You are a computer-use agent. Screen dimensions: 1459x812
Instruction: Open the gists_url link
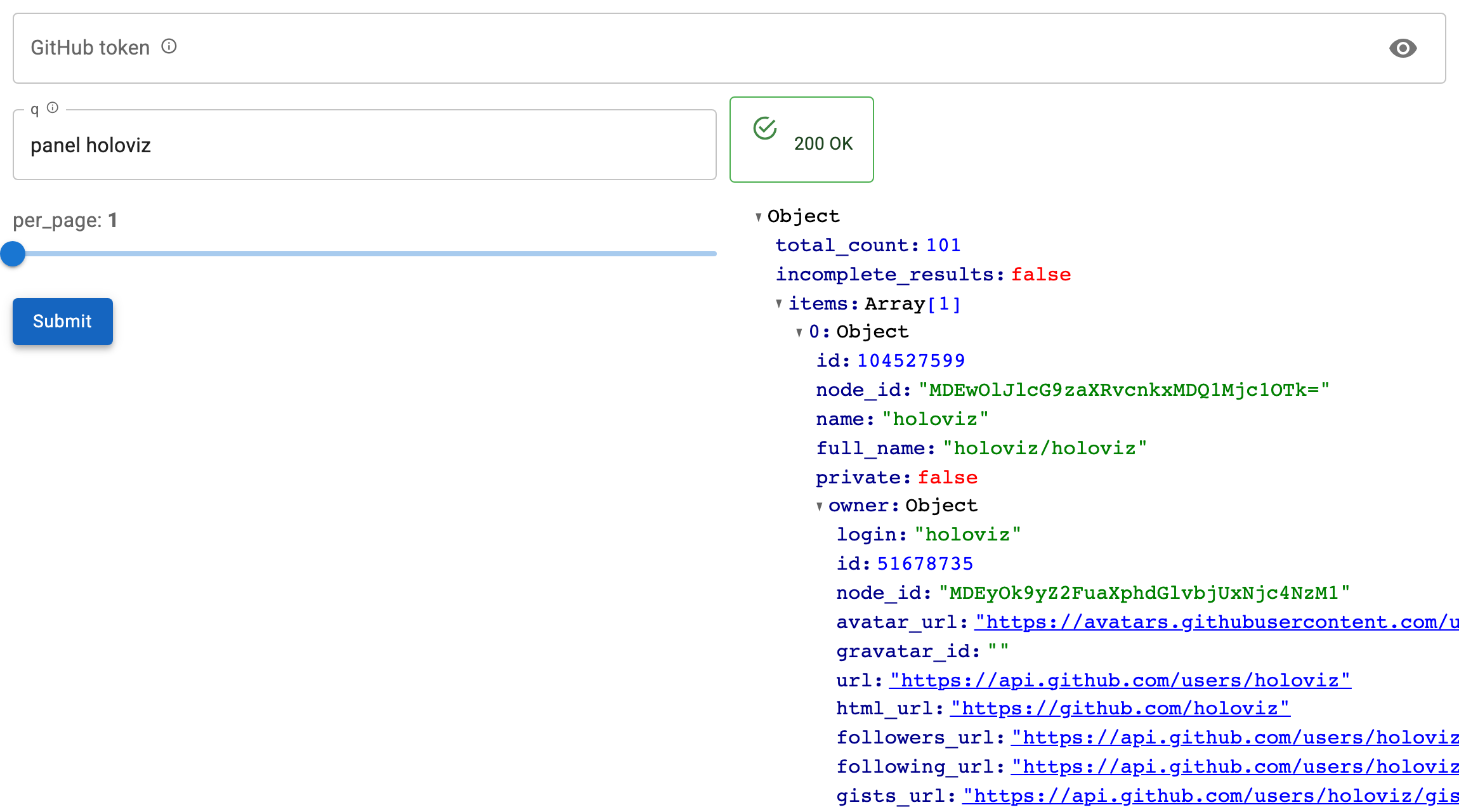[1210, 796]
